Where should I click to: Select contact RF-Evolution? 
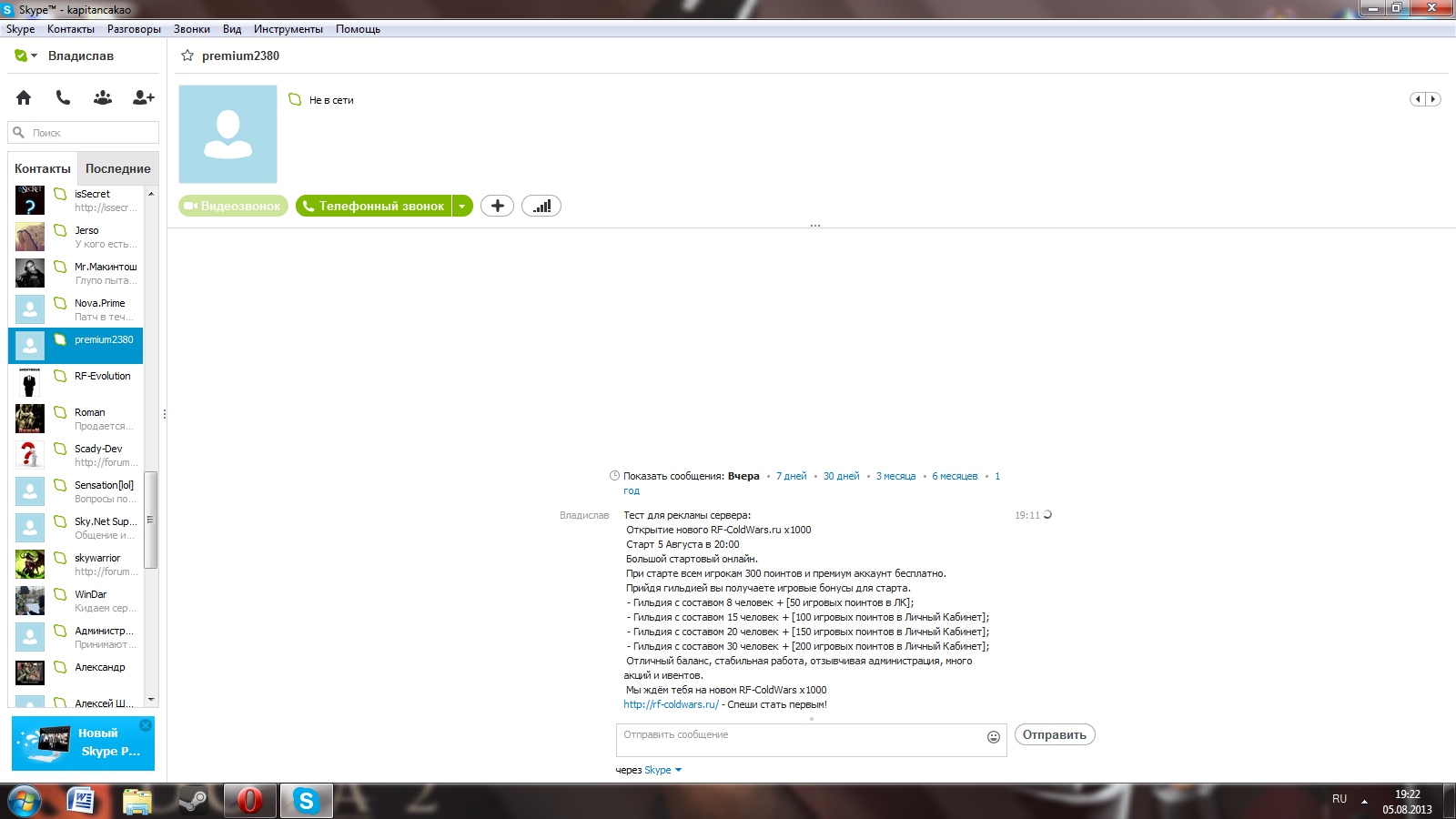pyautogui.click(x=76, y=382)
